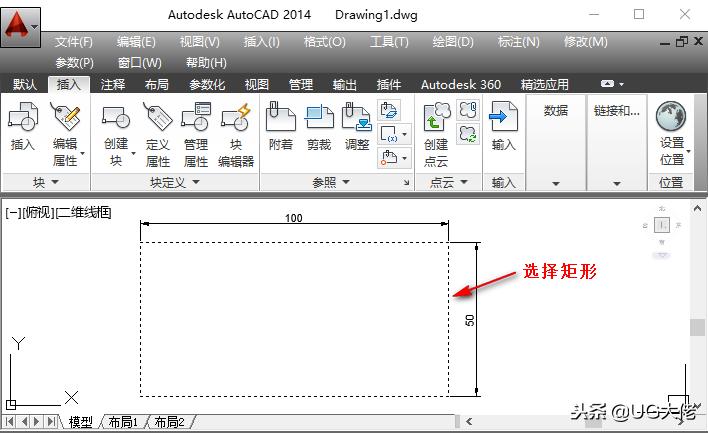
Task: Click the Insert block icon
Action: (23, 117)
